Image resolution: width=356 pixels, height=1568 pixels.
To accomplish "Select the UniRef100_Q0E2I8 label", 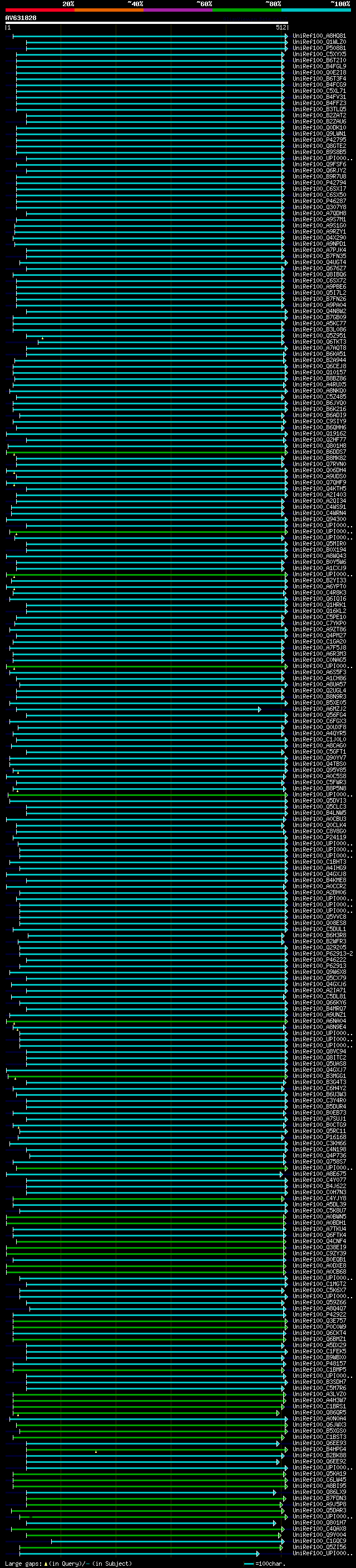I will click(319, 72).
